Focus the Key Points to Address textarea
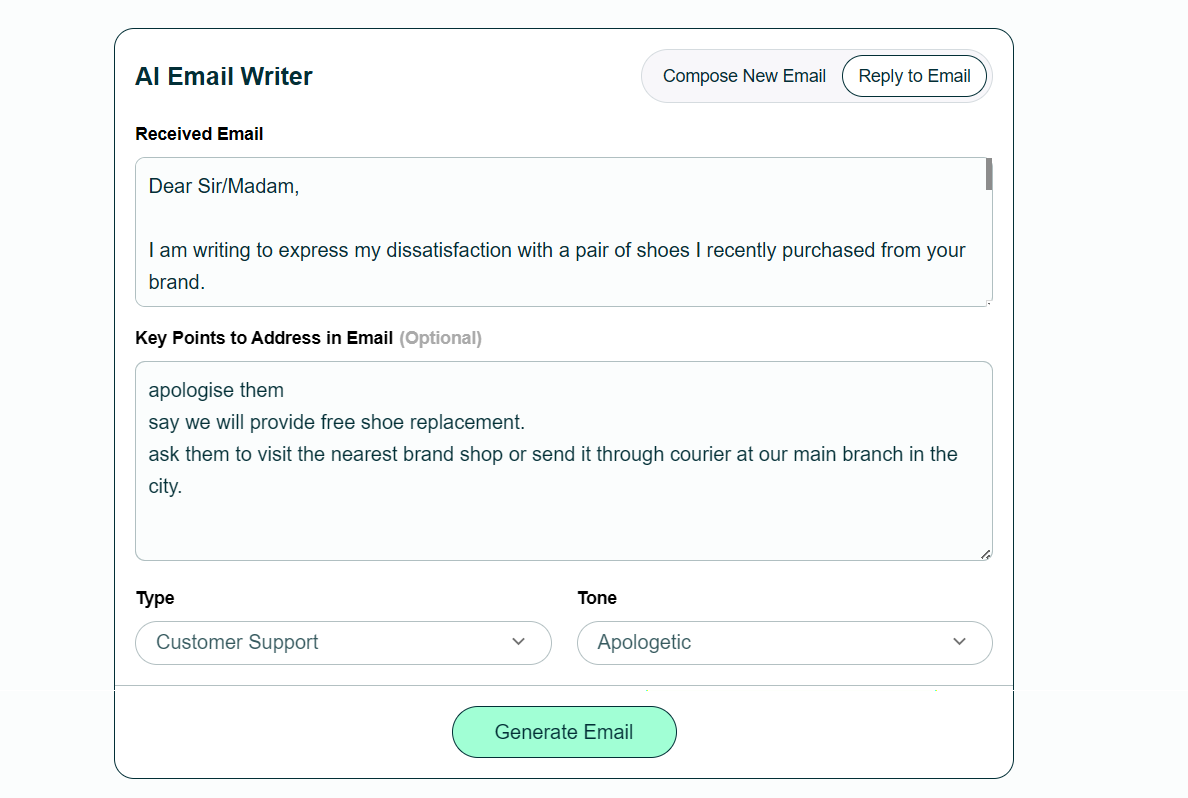The image size is (1188, 798). 560,460
